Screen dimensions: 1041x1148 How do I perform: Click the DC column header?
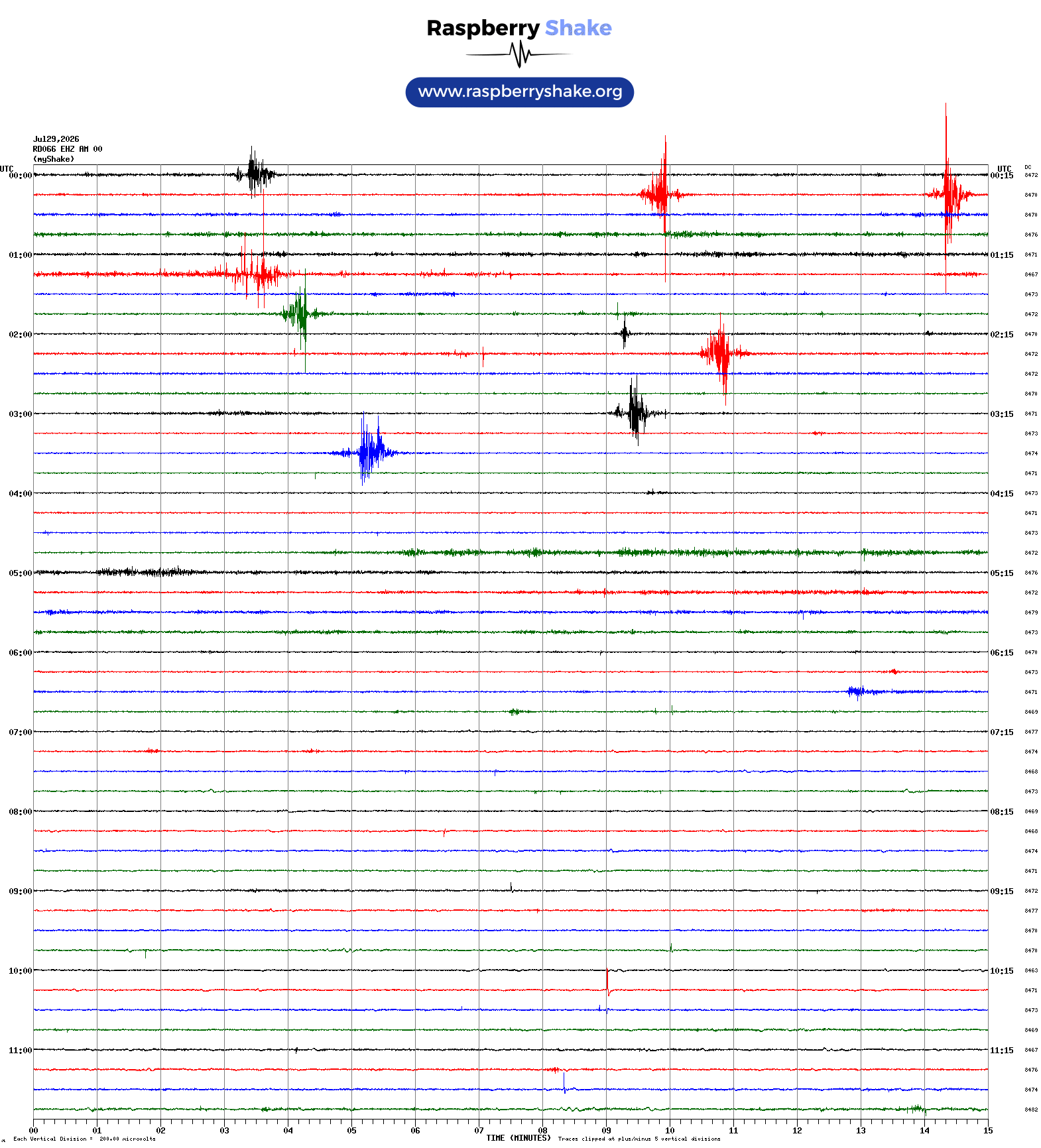(1028, 167)
